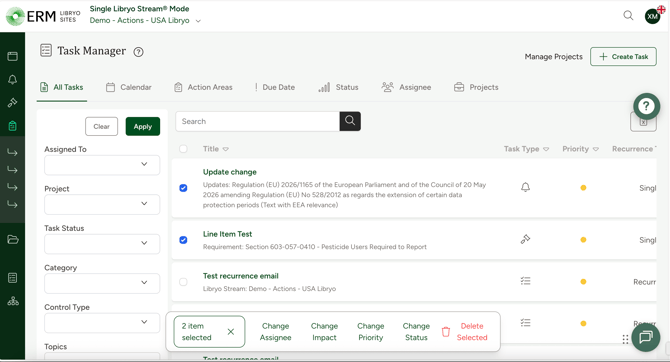
Task: Expand the Assigned To dropdown
Action: [102, 165]
